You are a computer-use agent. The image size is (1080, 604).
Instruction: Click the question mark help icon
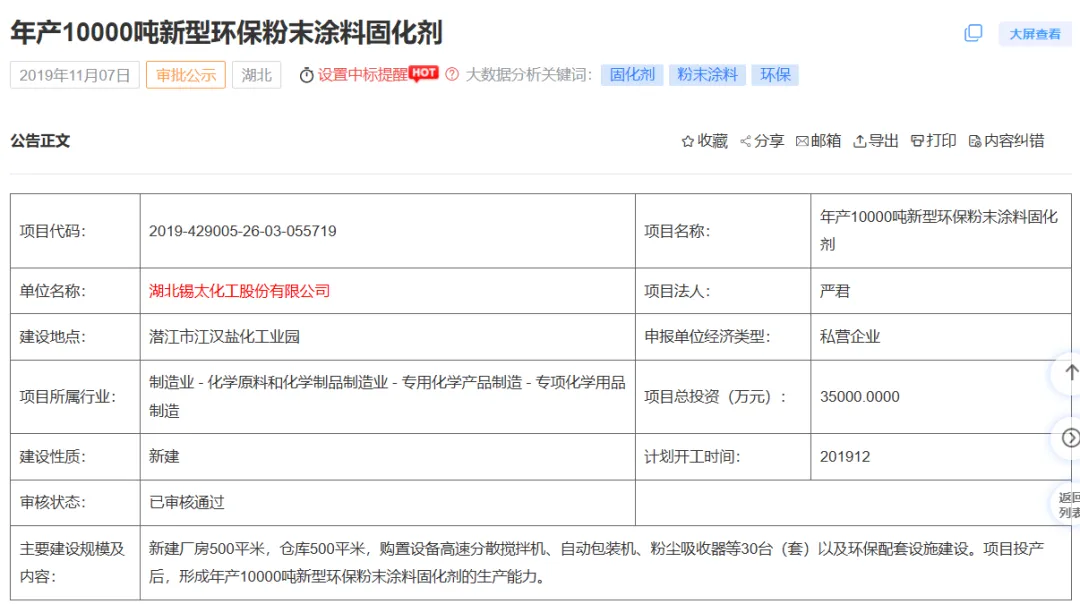[x=452, y=75]
